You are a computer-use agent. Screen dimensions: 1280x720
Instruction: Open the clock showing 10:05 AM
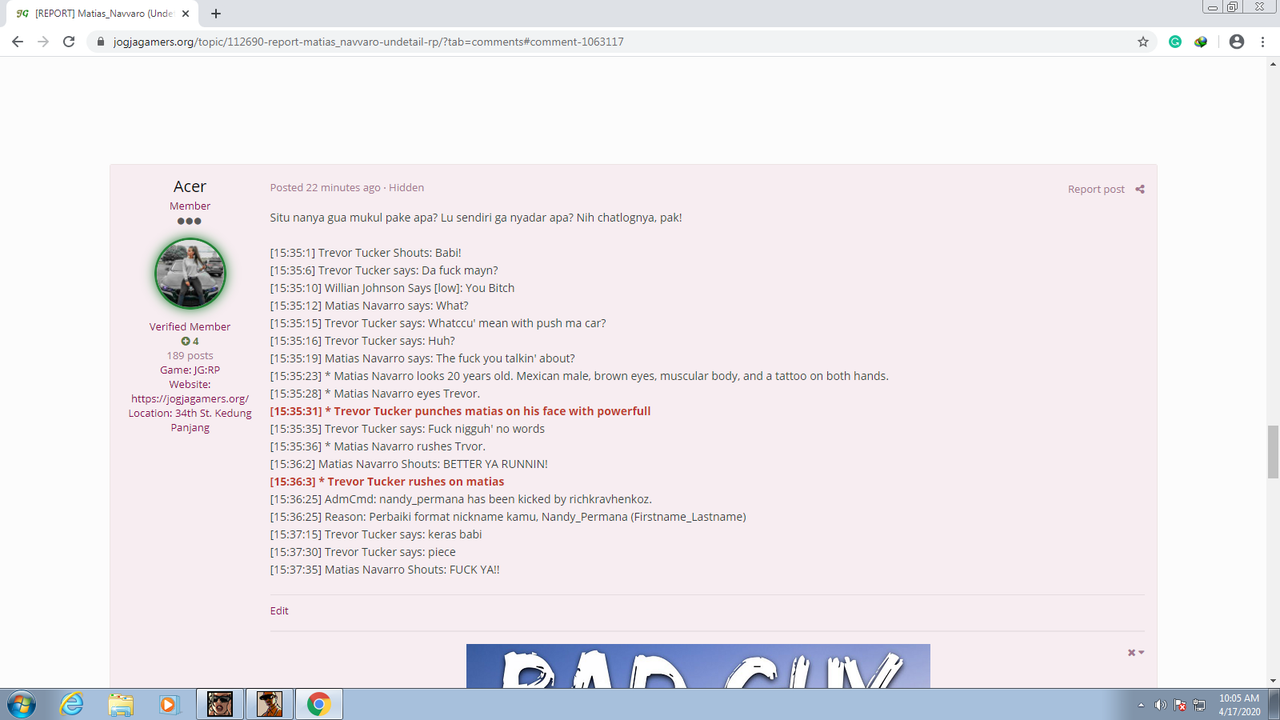1239,704
